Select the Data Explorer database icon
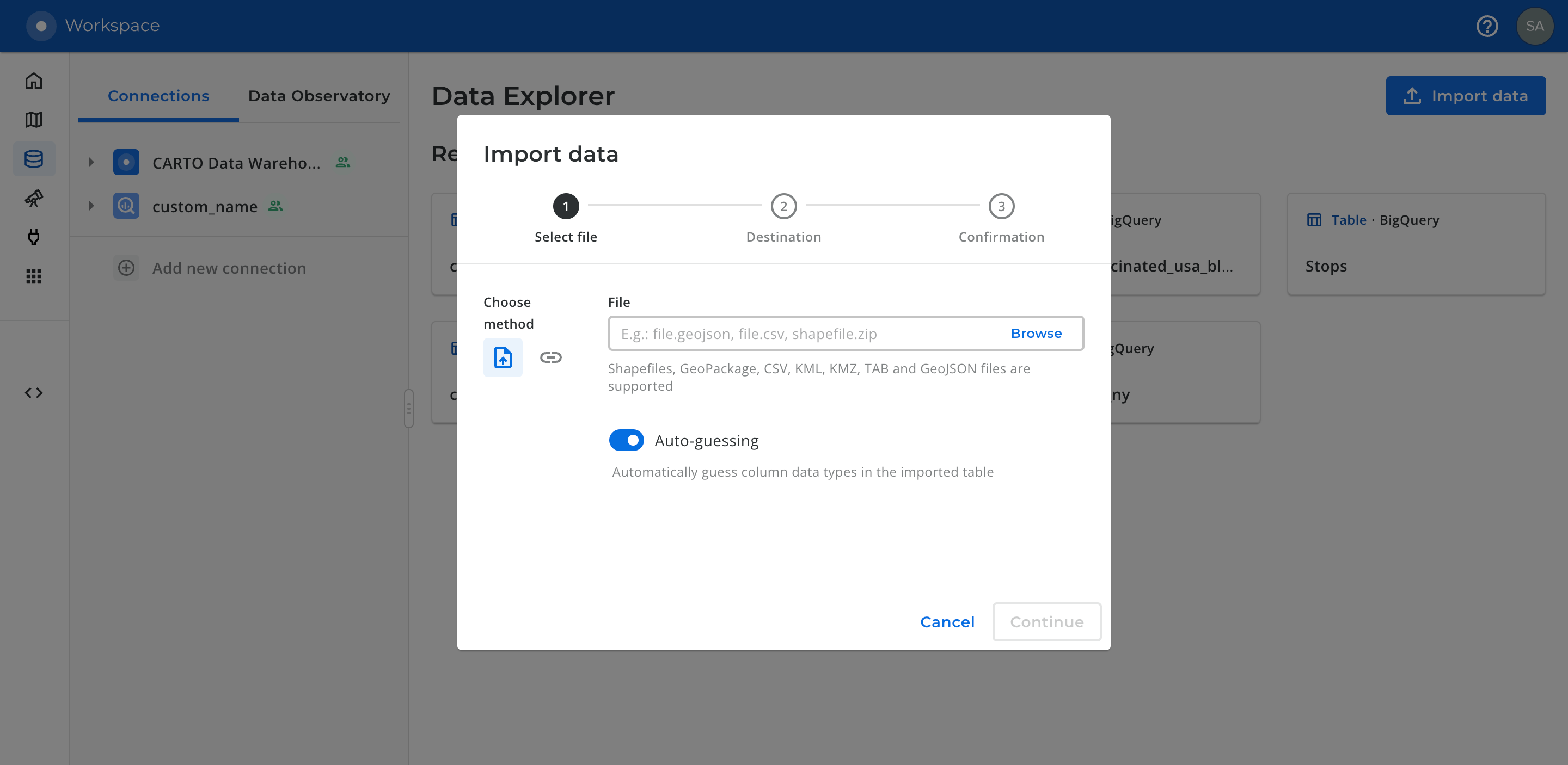Image resolution: width=1568 pixels, height=765 pixels. point(33,159)
